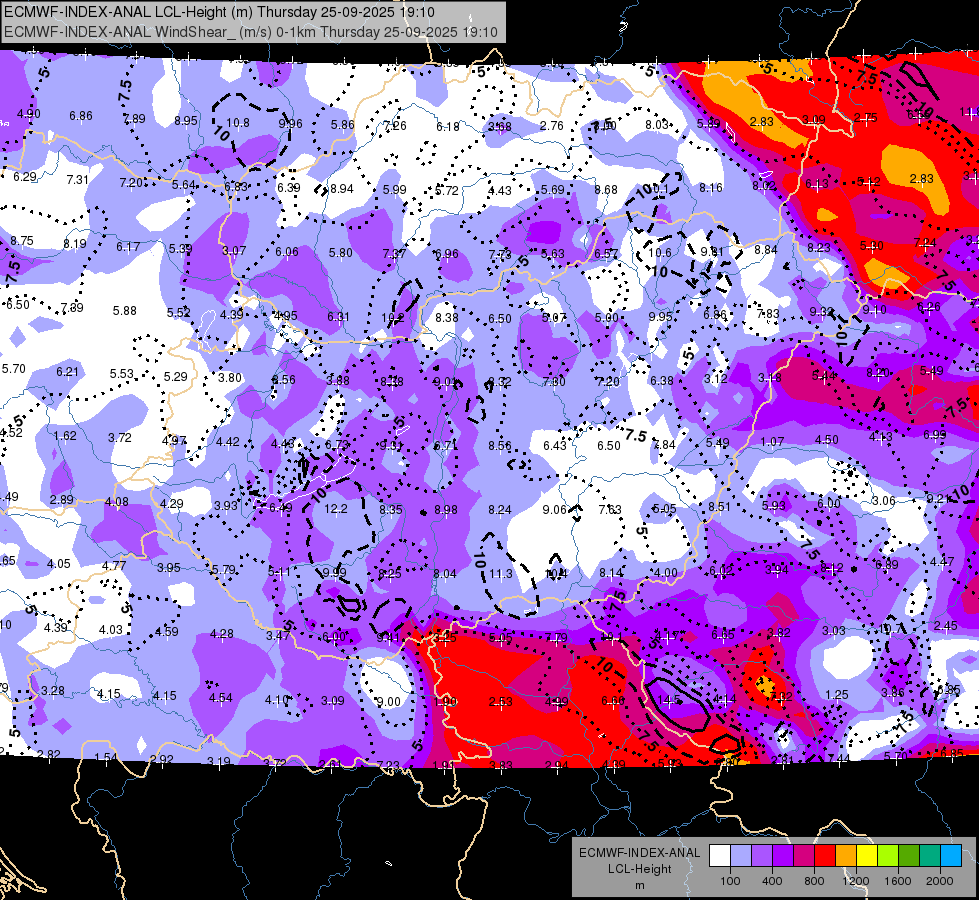Viewport: 979px width, 900px height.
Task: Click the grid value '2.75'
Action: point(865,117)
